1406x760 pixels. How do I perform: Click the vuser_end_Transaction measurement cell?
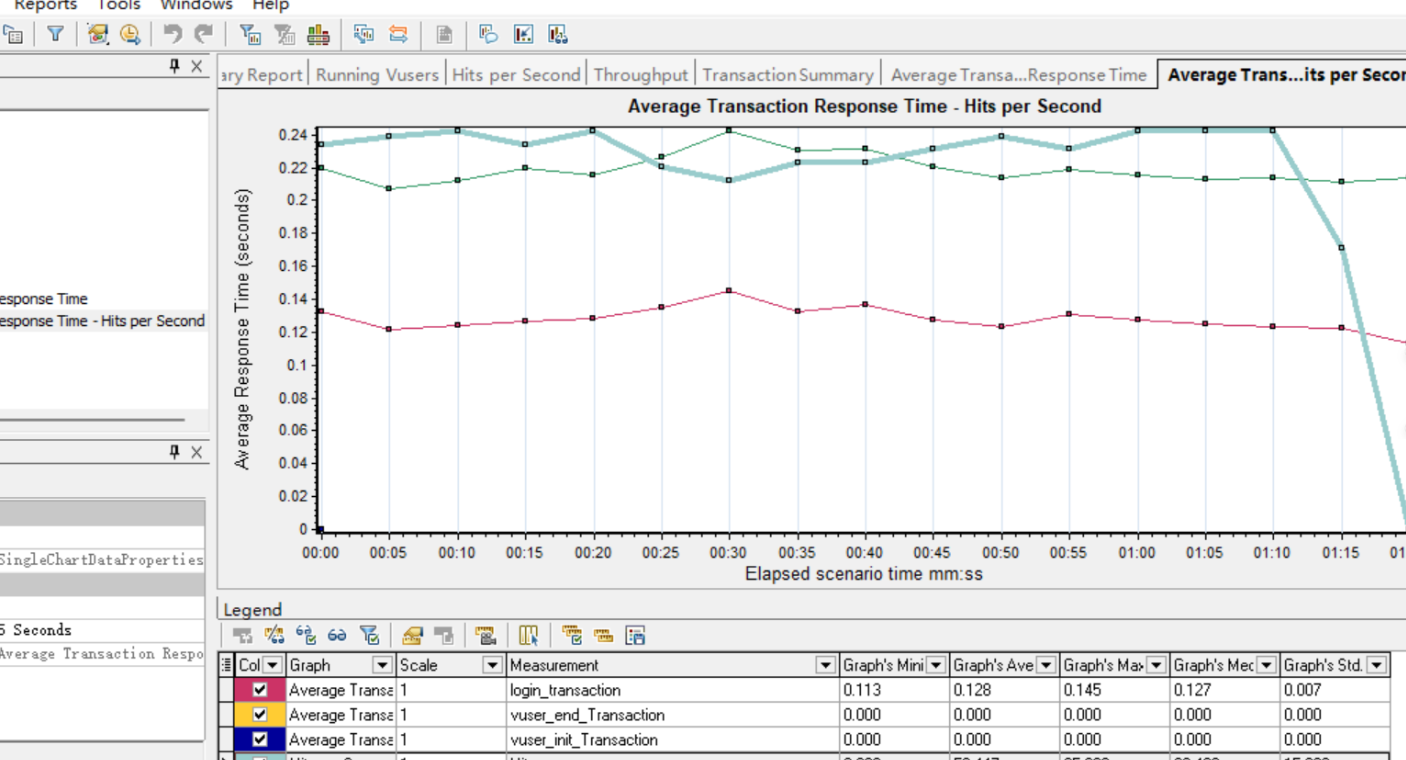673,715
